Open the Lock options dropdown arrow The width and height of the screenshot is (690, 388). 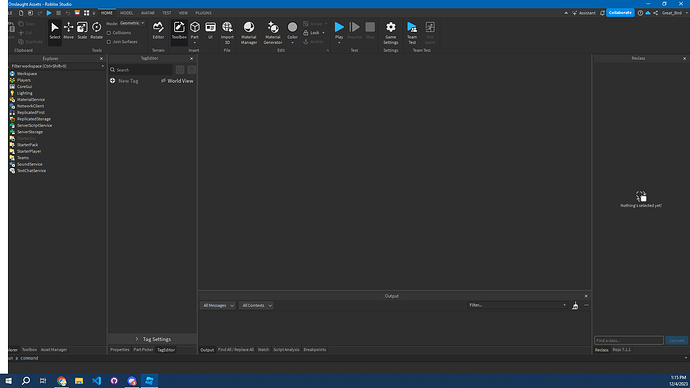[323, 33]
